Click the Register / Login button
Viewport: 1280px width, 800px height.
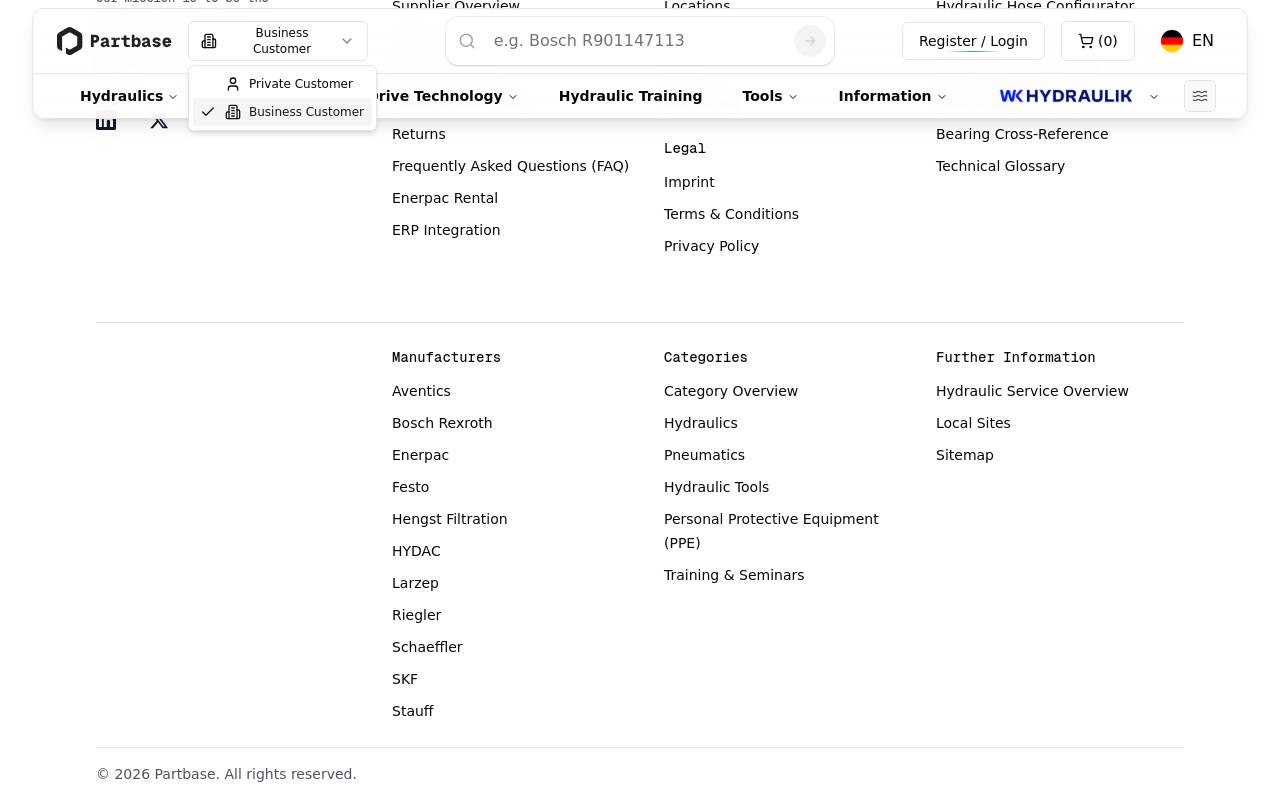pyautogui.click(x=973, y=41)
